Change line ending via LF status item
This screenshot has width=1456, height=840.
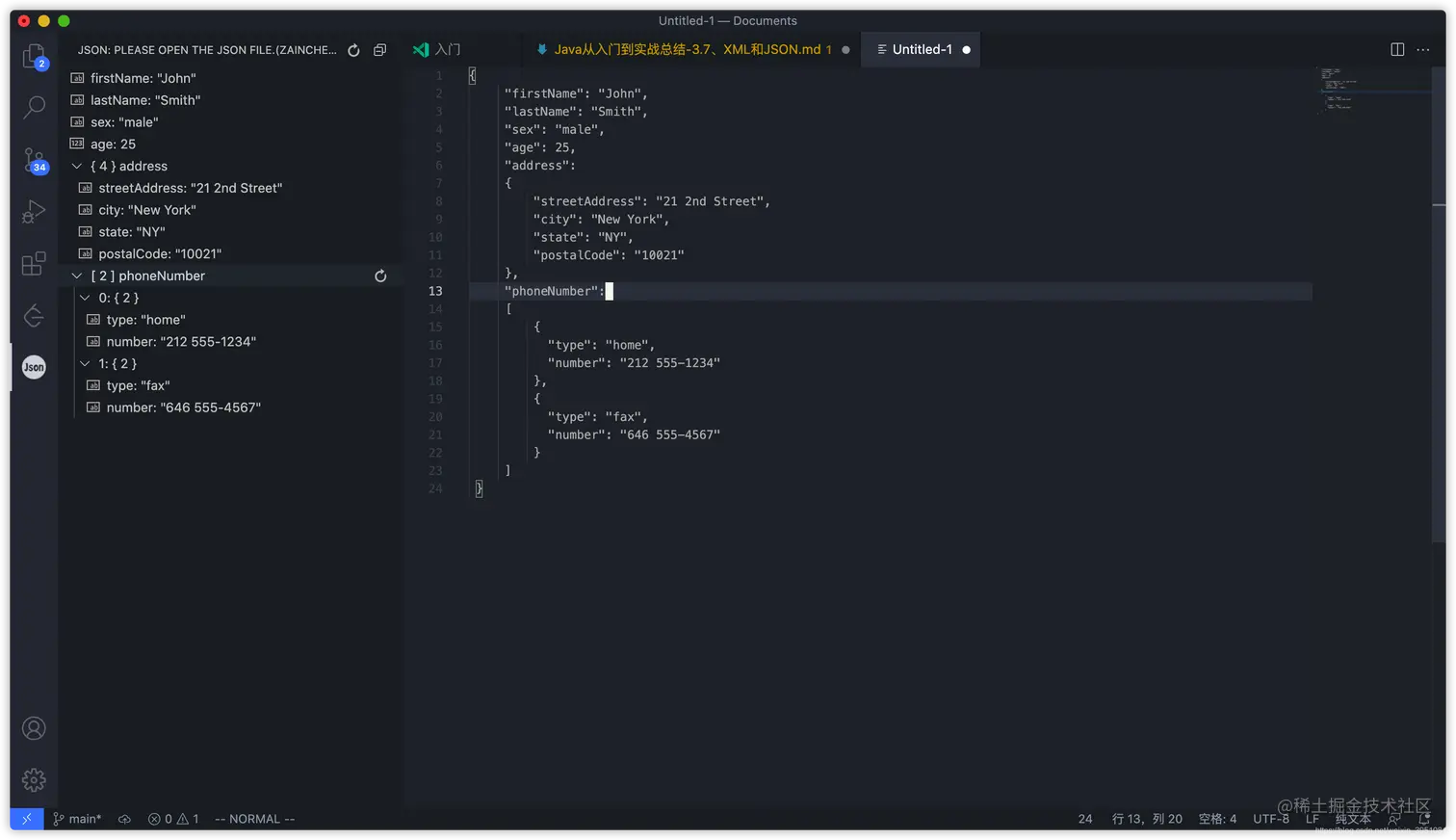1313,819
